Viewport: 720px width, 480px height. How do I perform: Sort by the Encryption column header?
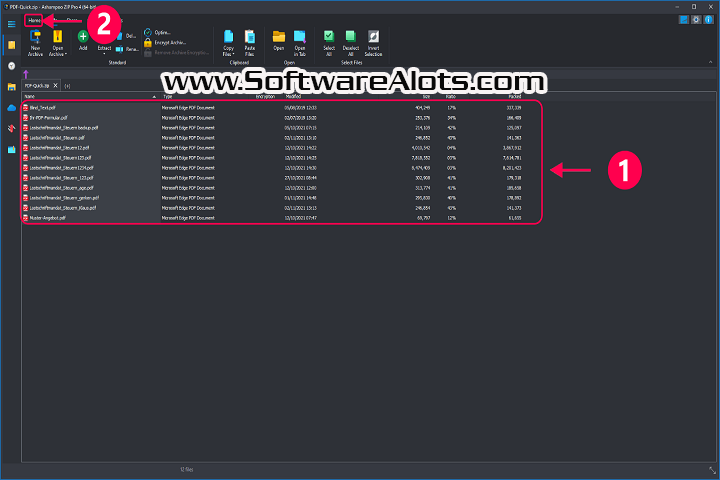tap(265, 96)
